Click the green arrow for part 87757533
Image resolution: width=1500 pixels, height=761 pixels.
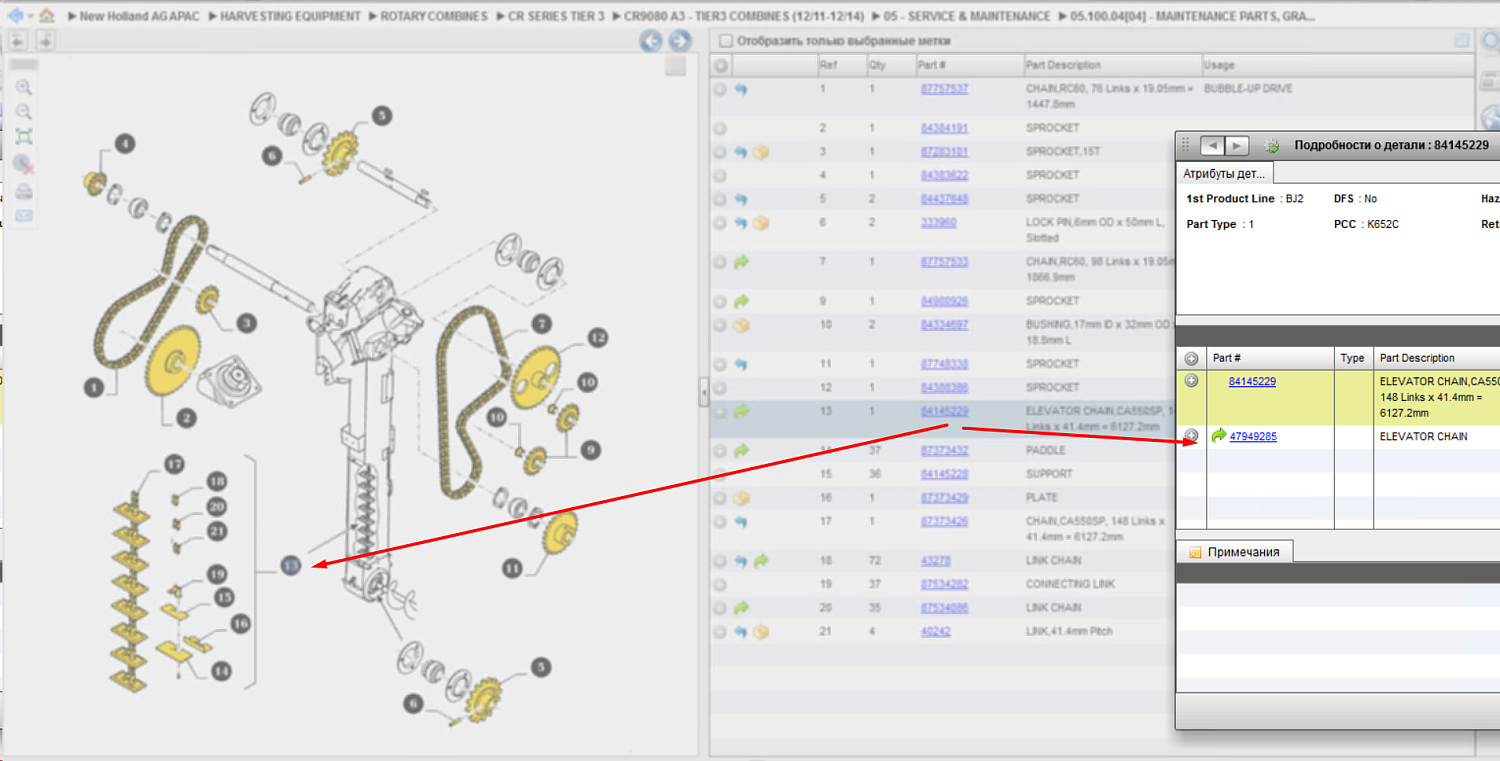(x=741, y=262)
